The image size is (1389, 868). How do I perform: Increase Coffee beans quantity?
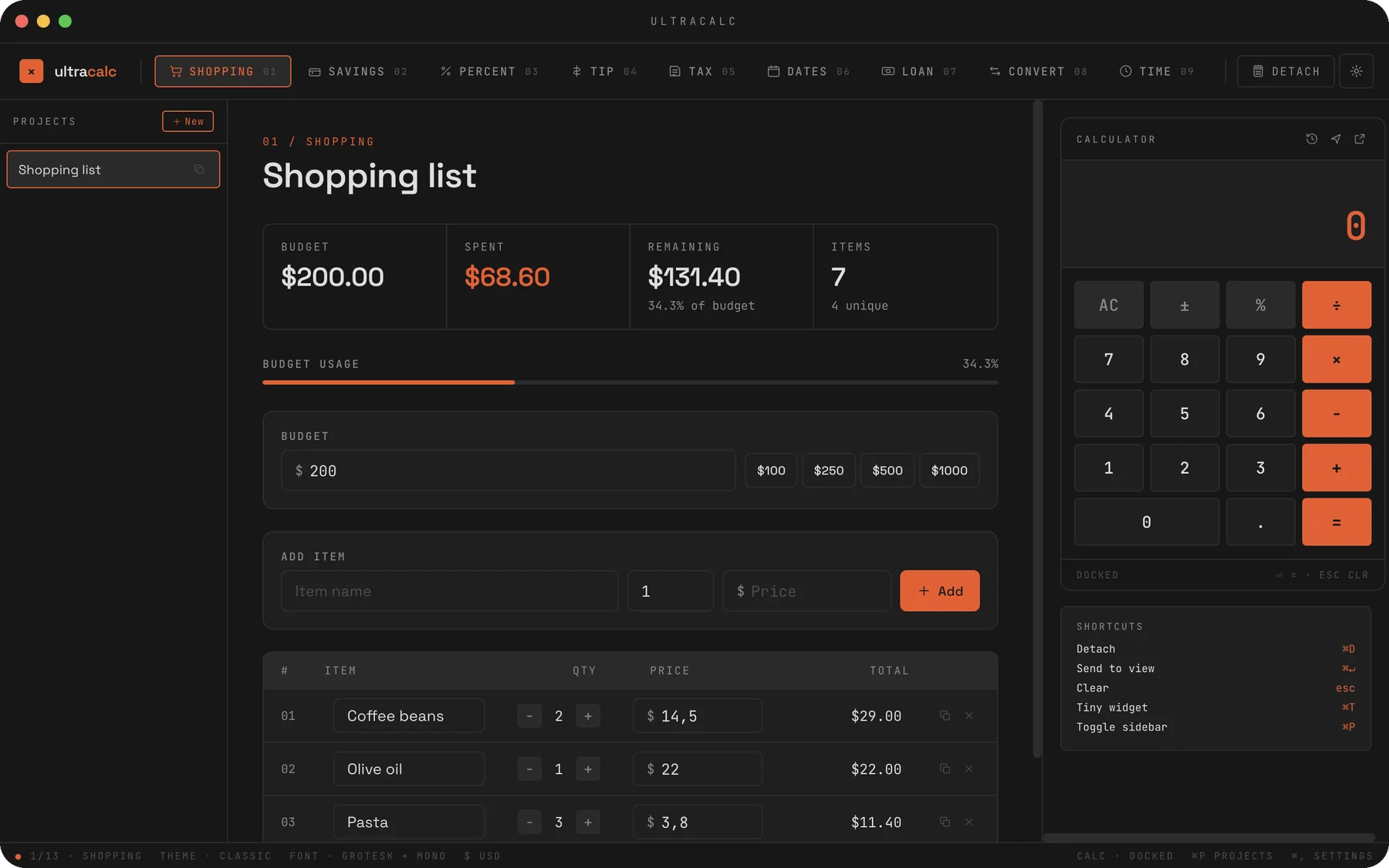(x=588, y=715)
